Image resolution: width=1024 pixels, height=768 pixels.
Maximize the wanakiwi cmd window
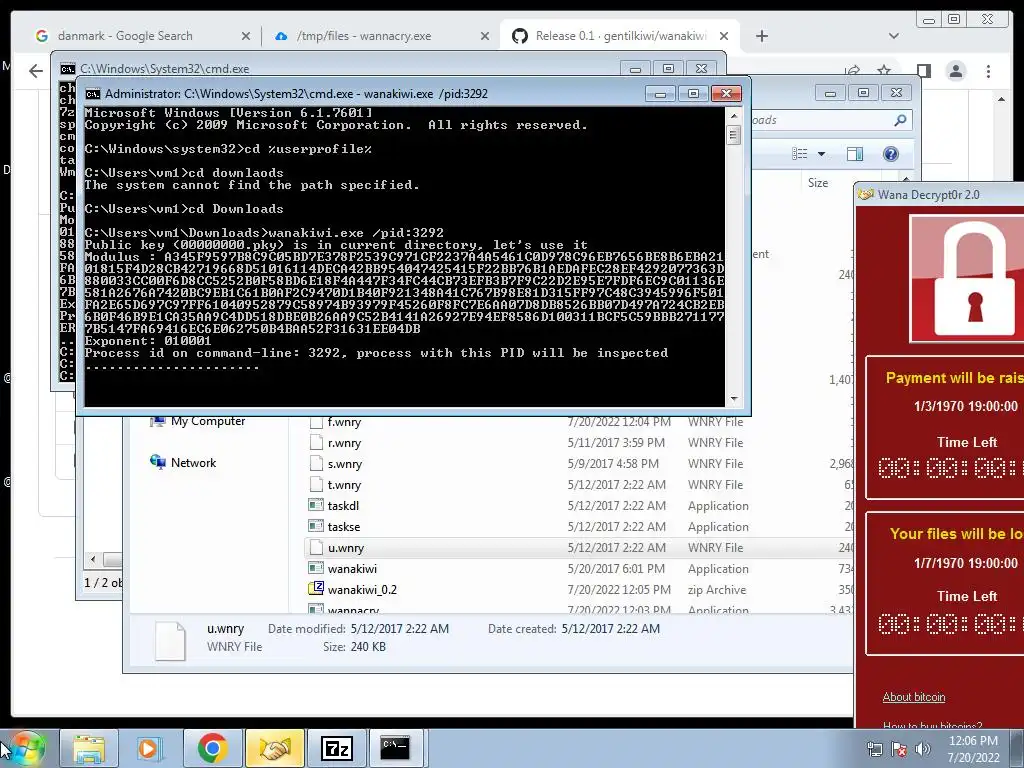(693, 94)
